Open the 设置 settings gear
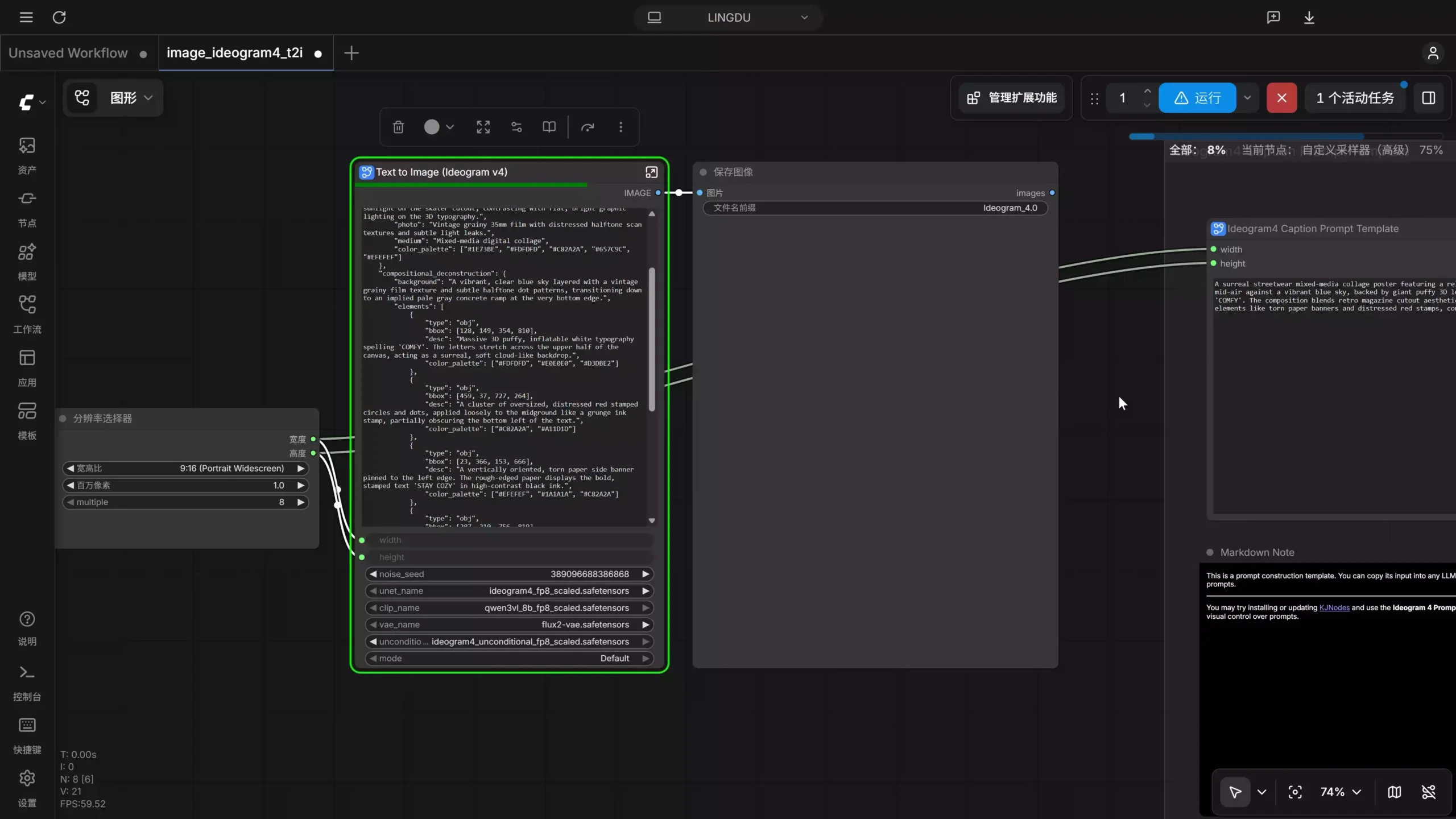 (x=27, y=789)
